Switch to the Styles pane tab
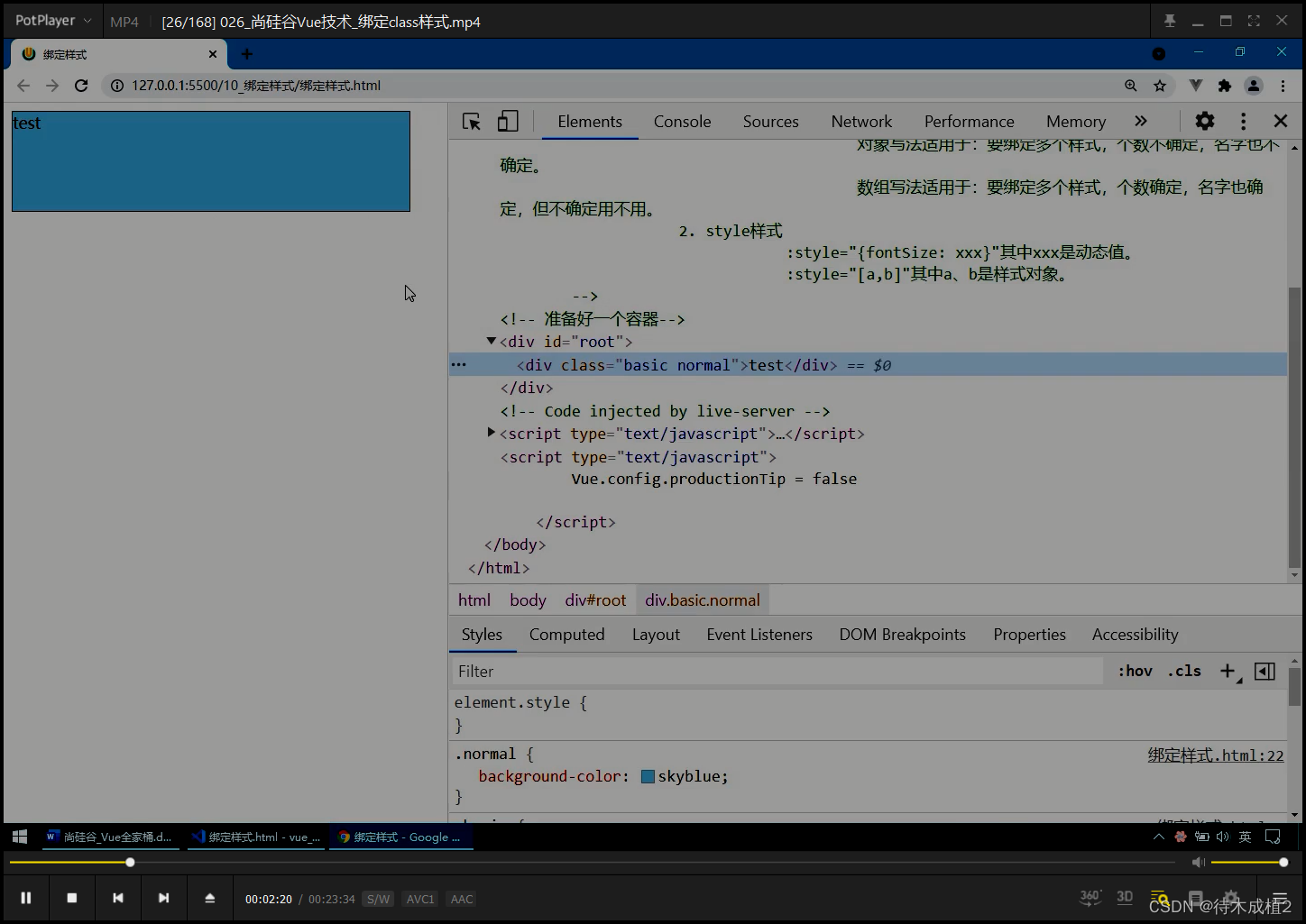 click(482, 635)
